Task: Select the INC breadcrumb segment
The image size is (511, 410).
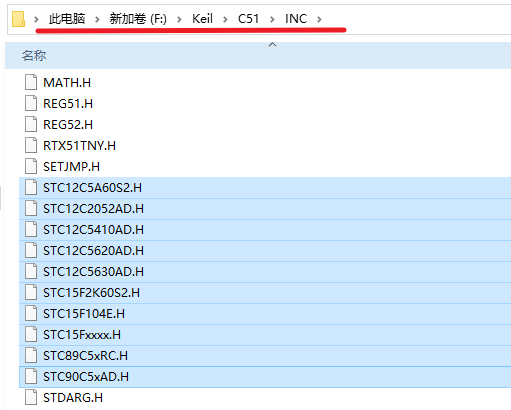Action: click(x=296, y=19)
